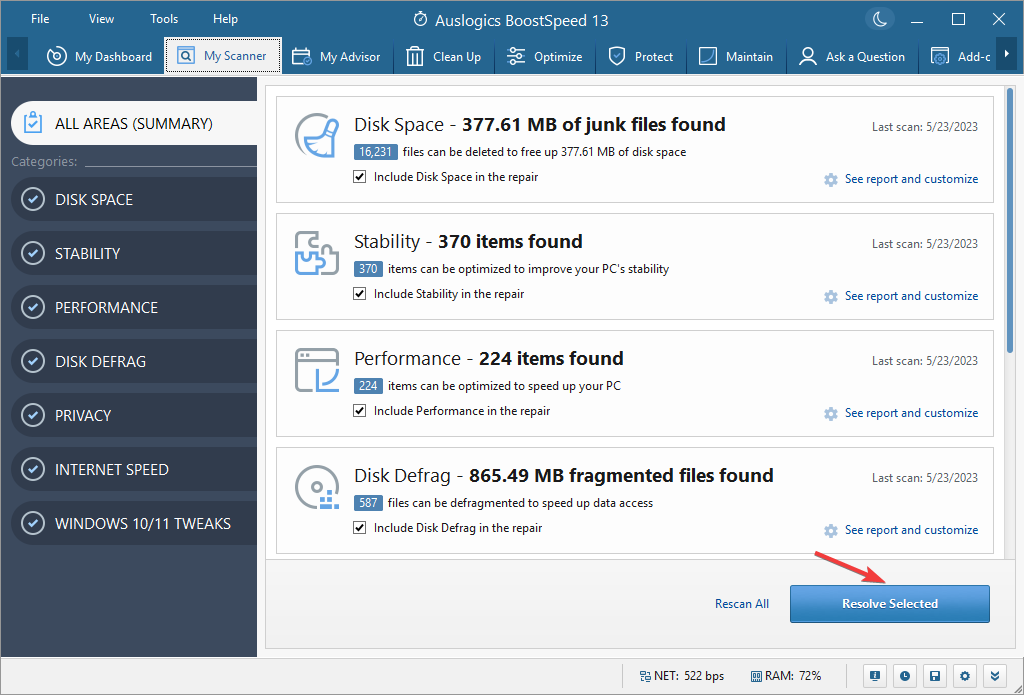1024x695 pixels.
Task: Open Disk Defrag See report and customize
Action: (x=911, y=530)
